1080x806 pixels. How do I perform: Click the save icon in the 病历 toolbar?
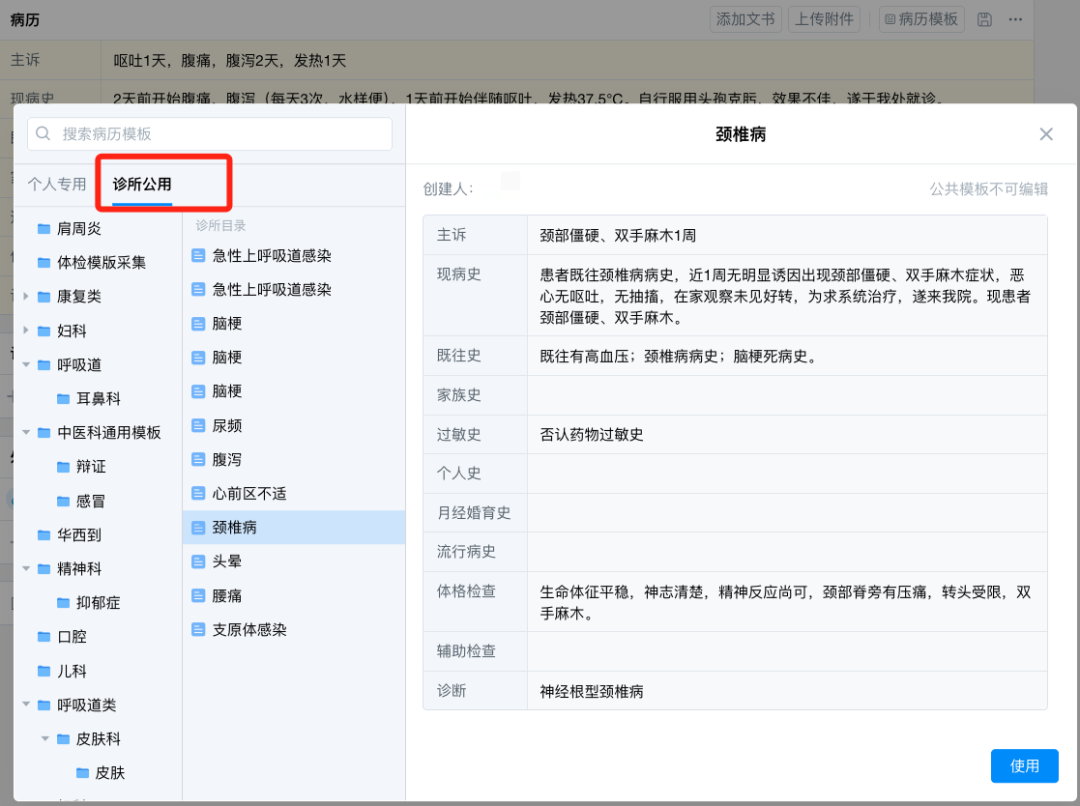pos(984,20)
